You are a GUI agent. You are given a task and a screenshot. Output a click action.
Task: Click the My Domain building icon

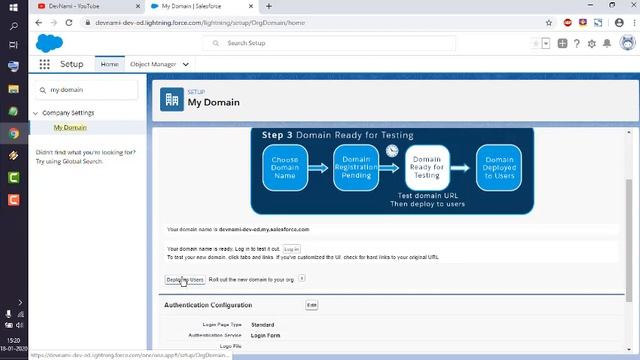pyautogui.click(x=172, y=99)
